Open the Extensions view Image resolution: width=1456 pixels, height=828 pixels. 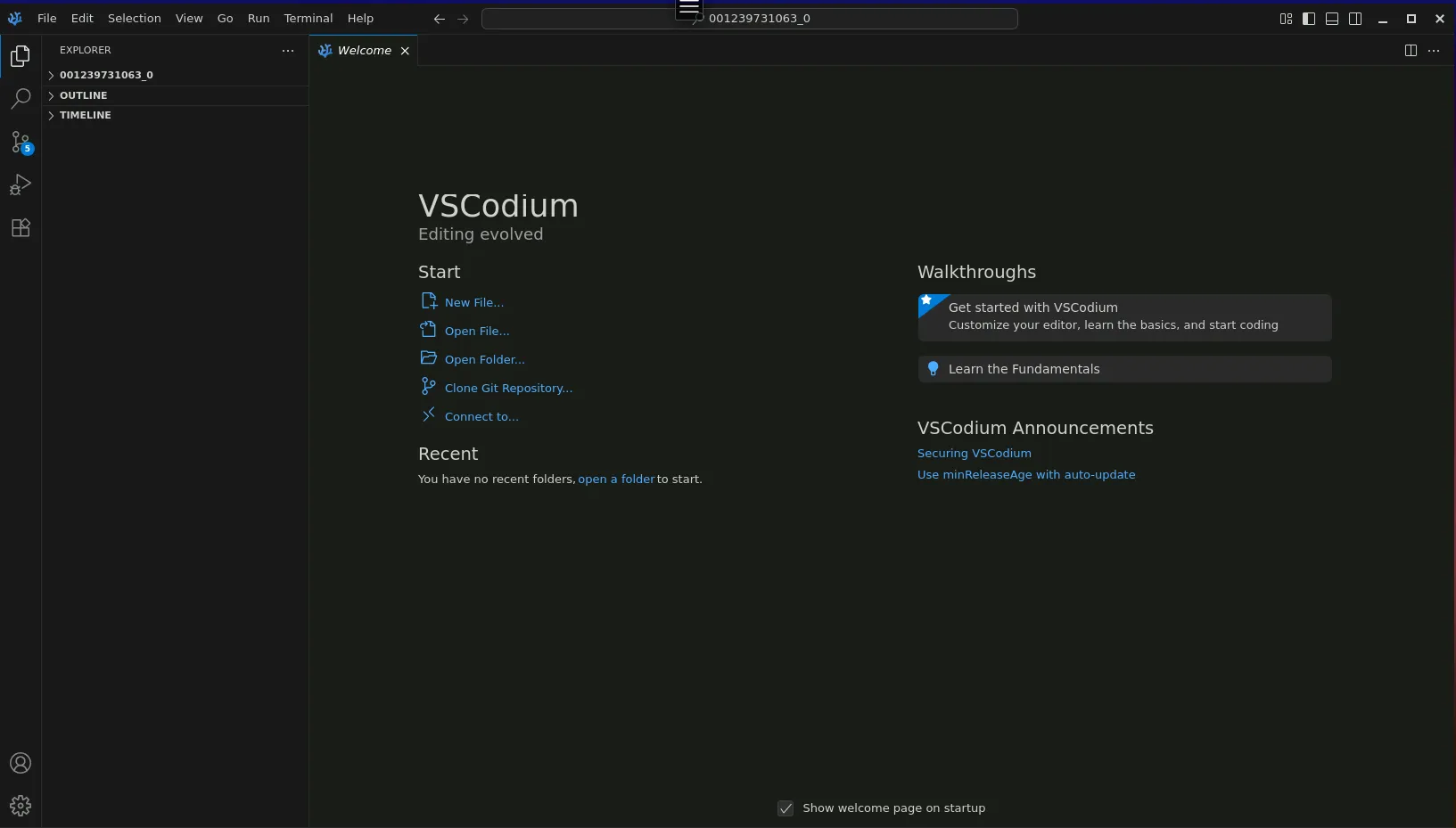(x=21, y=227)
